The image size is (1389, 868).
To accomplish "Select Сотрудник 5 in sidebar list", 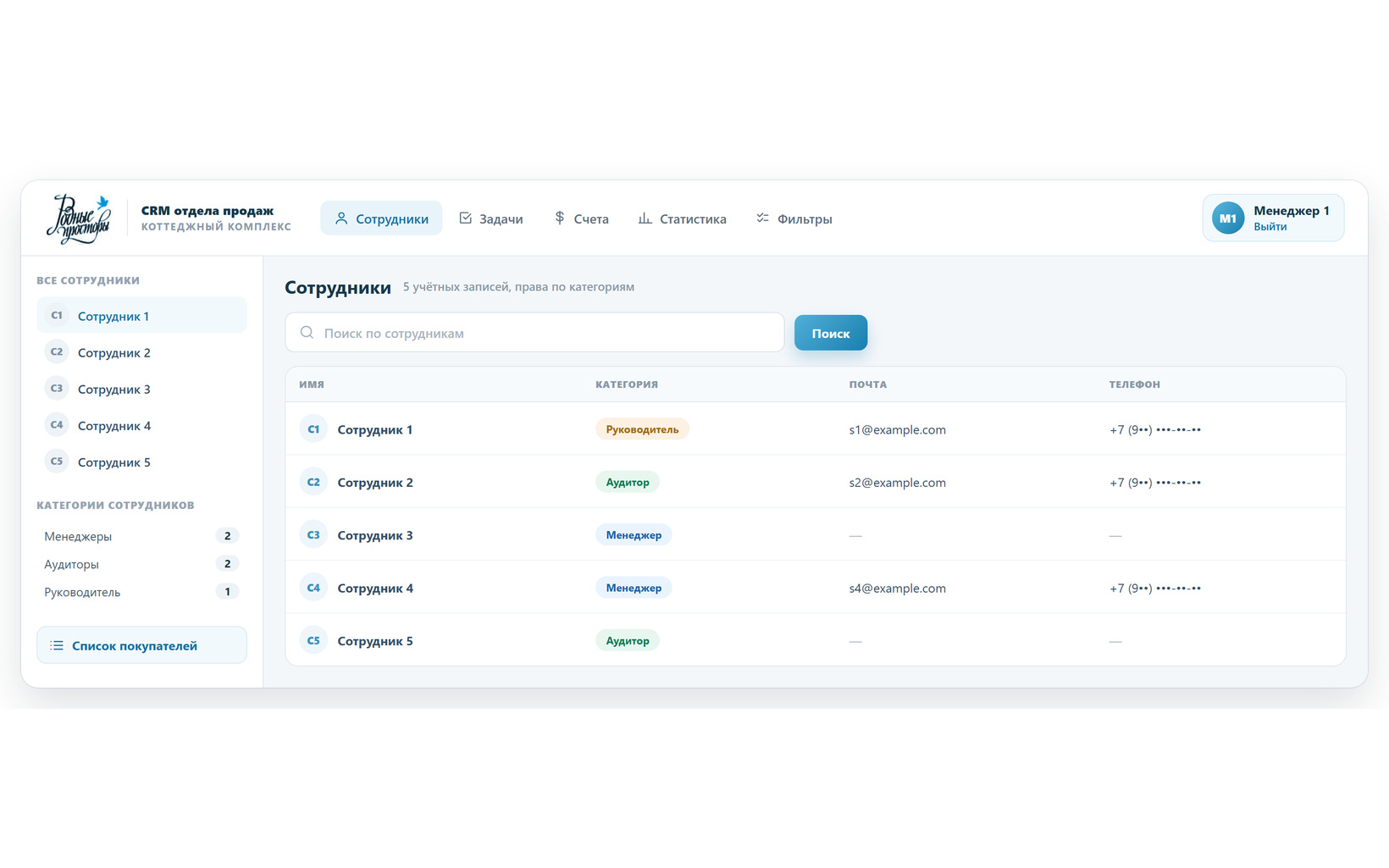I will 141,462.
